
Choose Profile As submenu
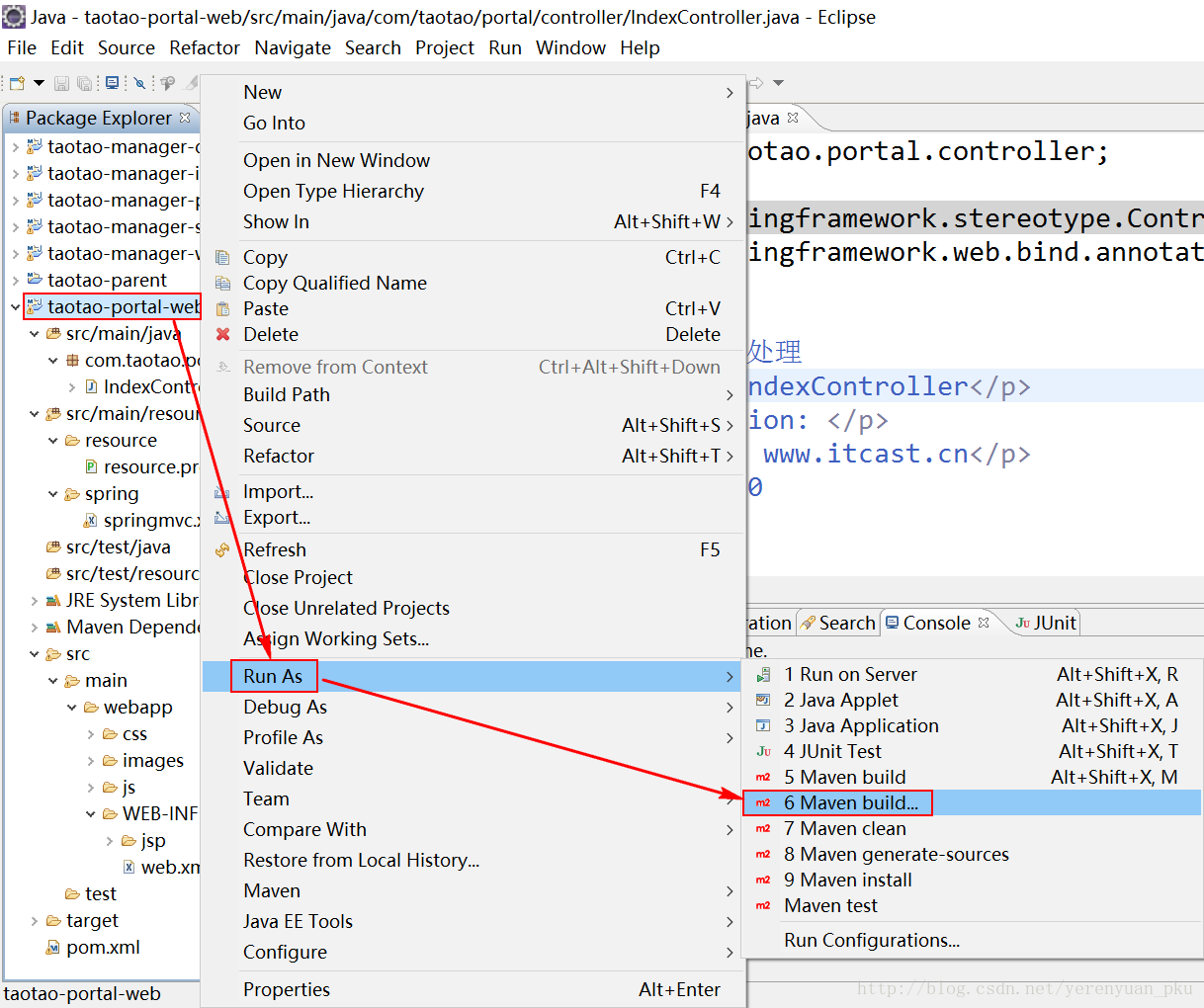pyautogui.click(x=472, y=737)
